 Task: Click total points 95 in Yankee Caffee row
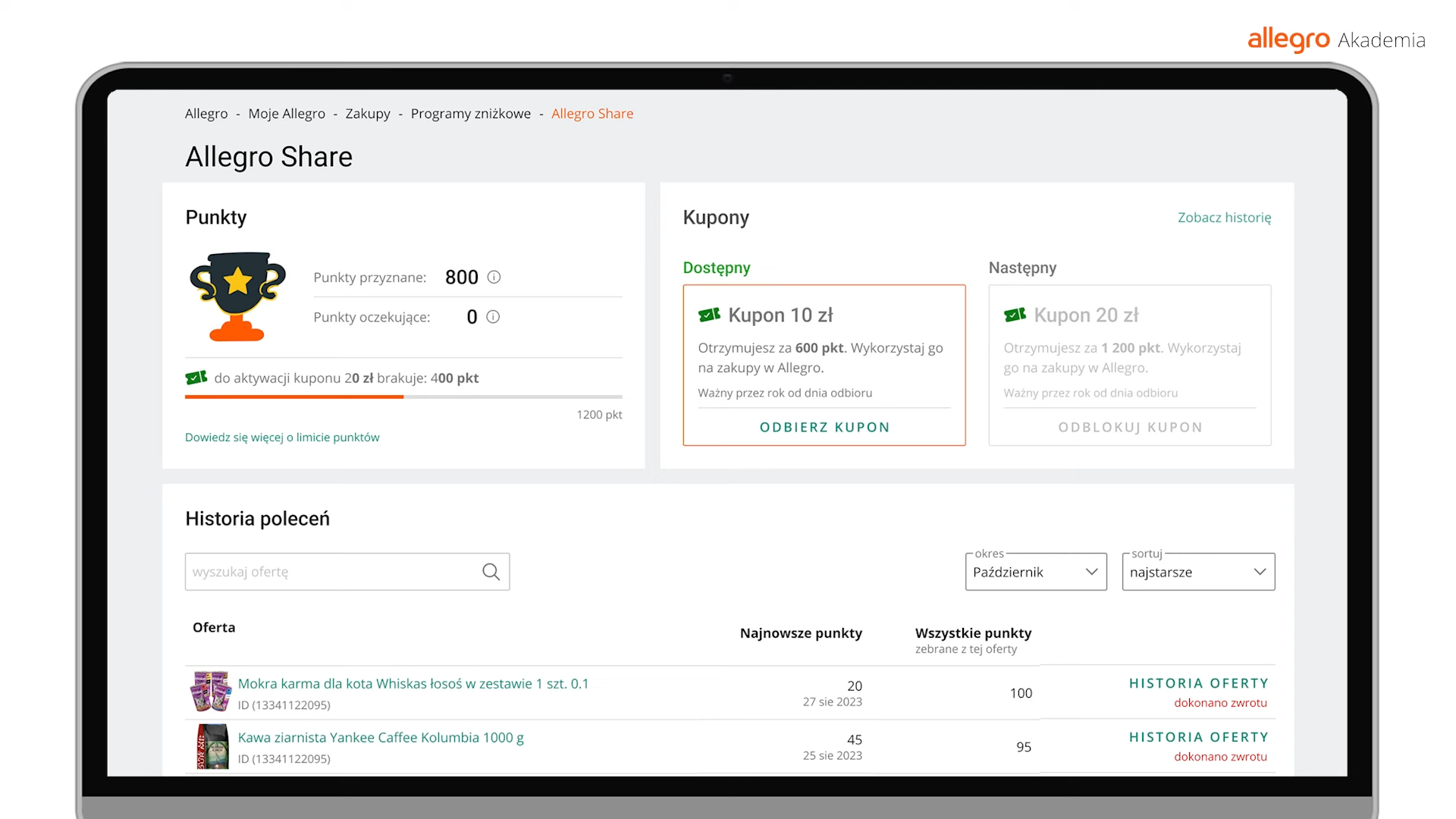coord(1024,747)
